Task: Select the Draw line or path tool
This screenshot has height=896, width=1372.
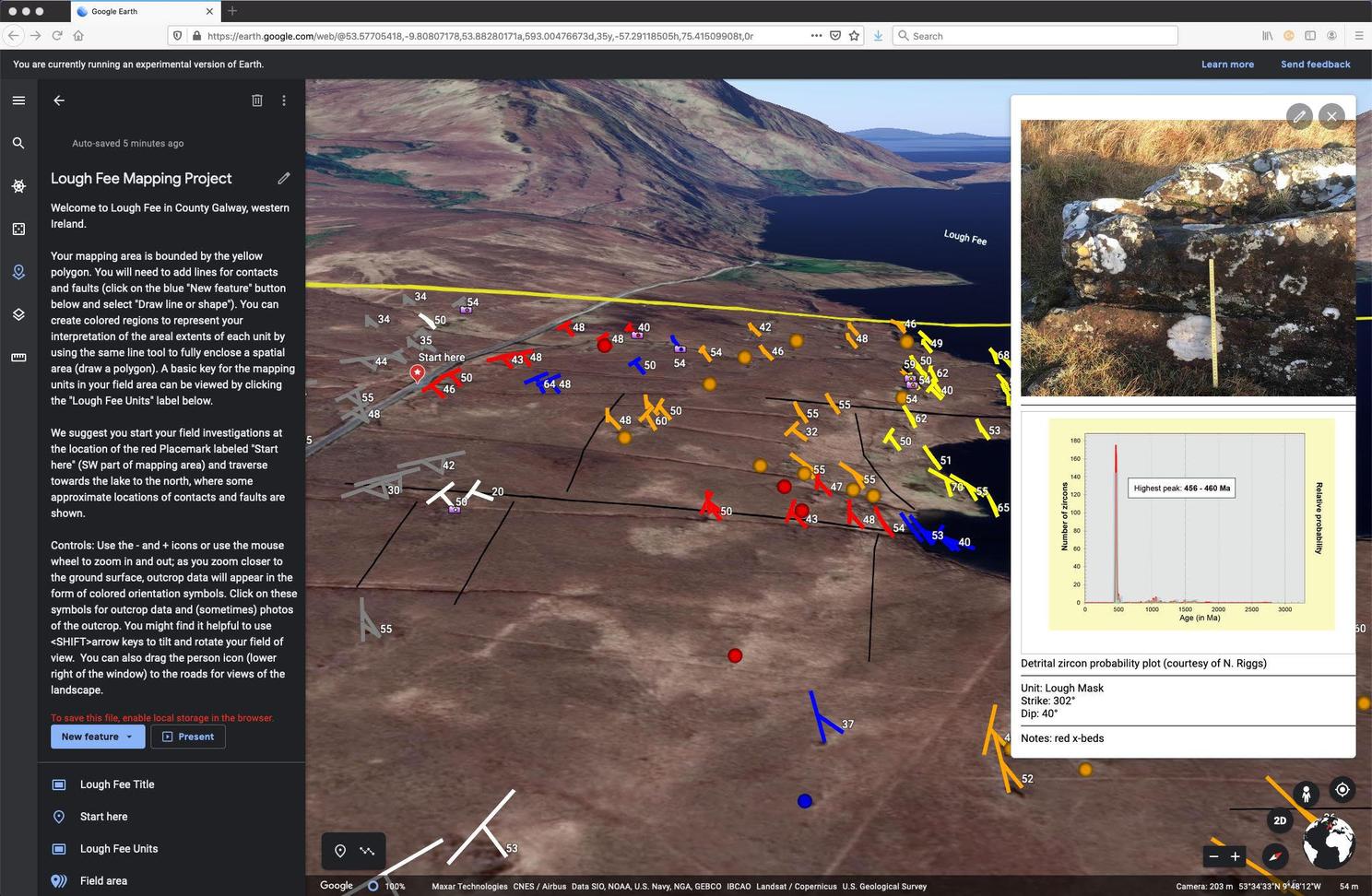Action: [367, 851]
